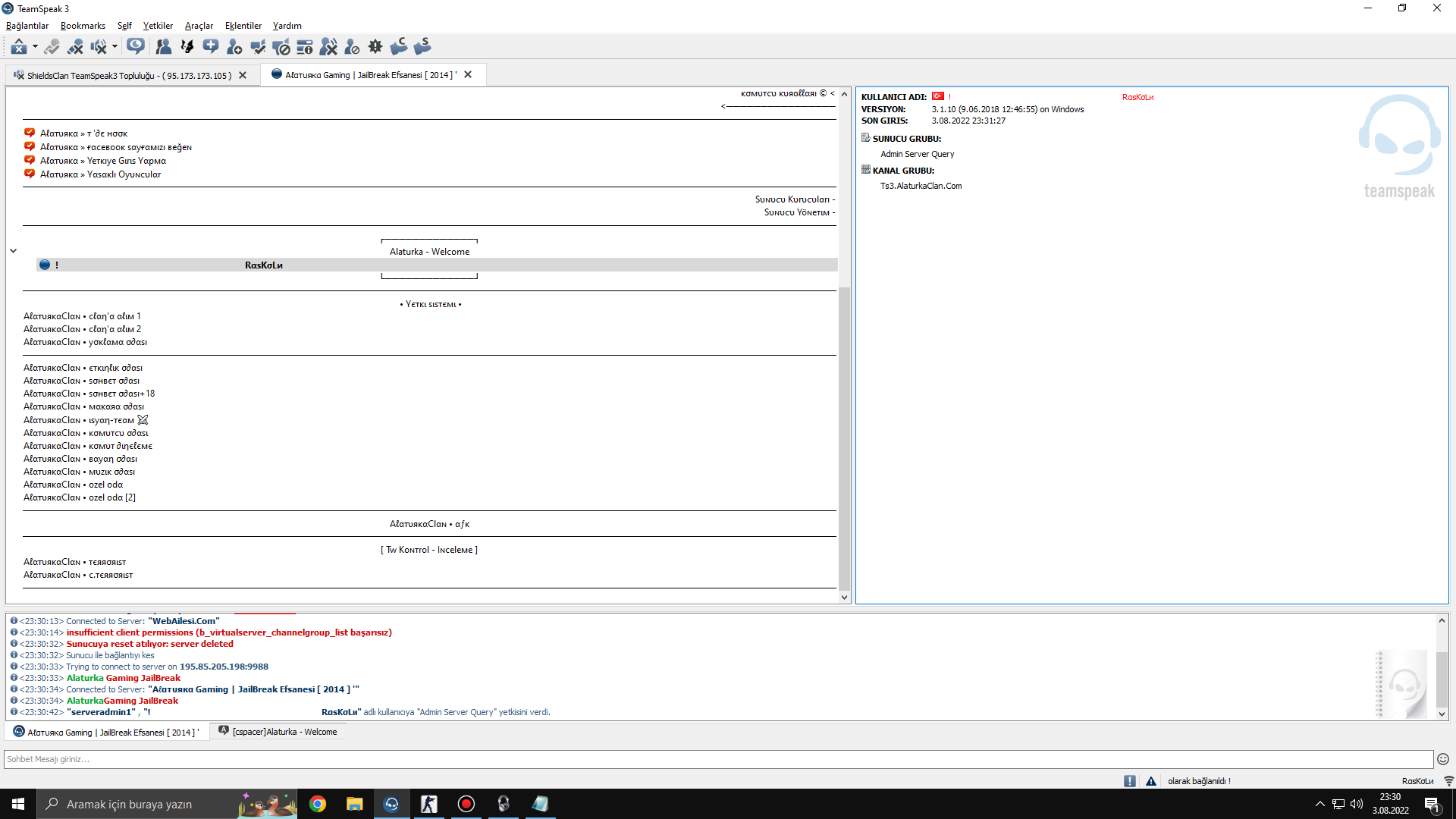This screenshot has width=1456, height=819.
Task: Open the contacts list toolbar icon
Action: (163, 47)
